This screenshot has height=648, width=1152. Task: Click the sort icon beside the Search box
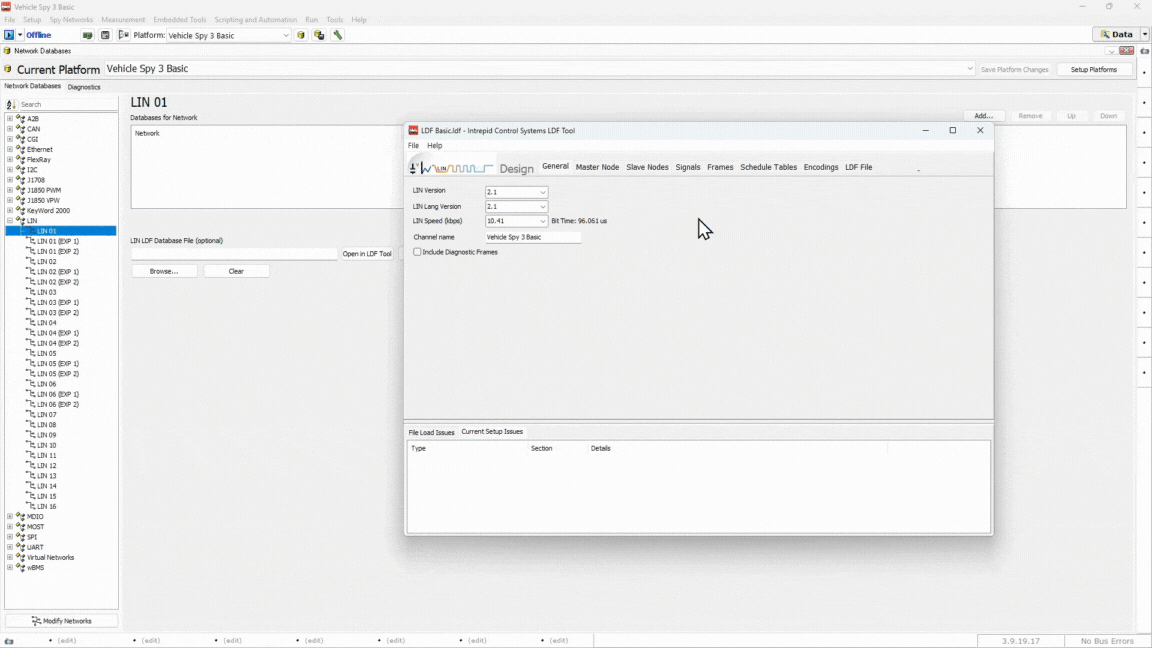[x=11, y=104]
